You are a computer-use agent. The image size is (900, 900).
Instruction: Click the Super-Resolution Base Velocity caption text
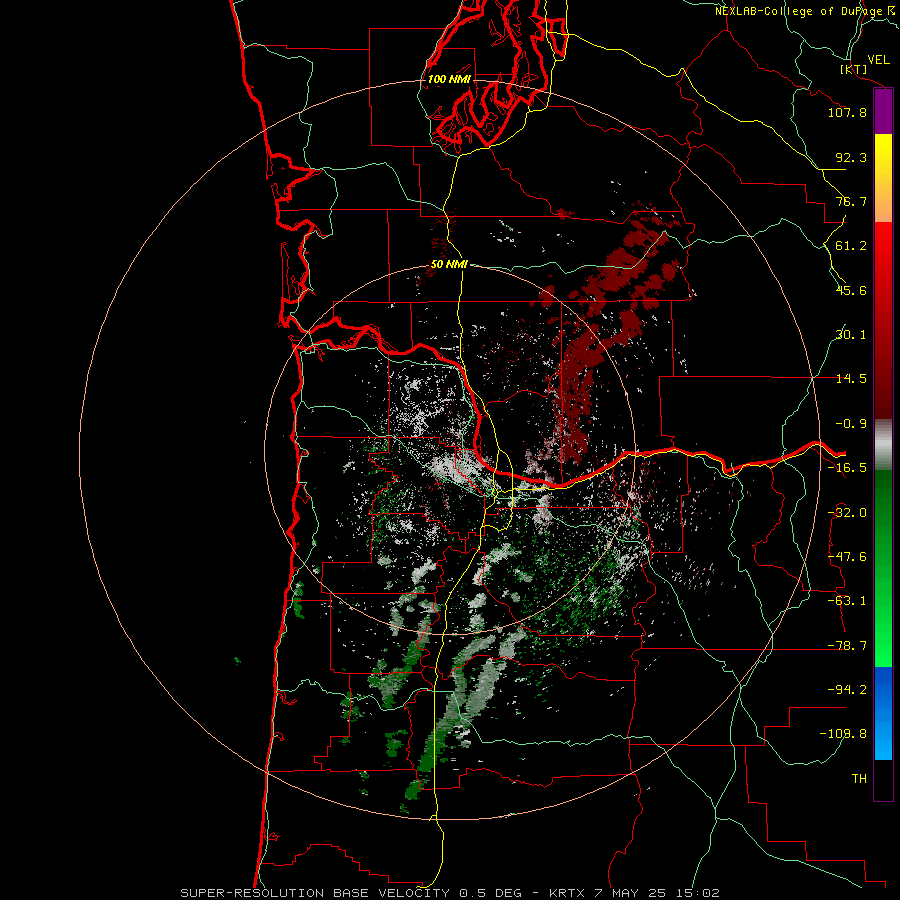point(450,893)
